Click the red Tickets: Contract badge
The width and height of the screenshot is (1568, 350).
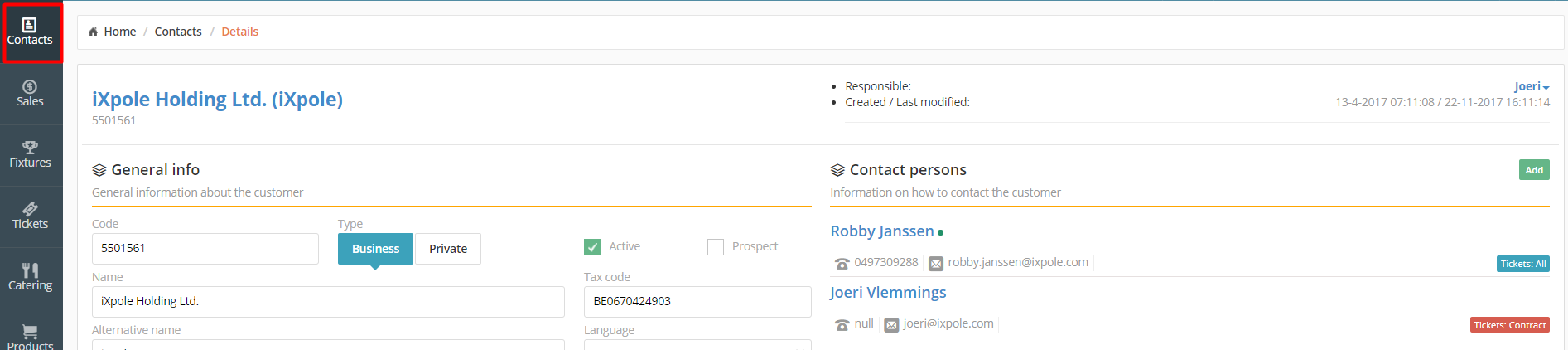(1510, 325)
